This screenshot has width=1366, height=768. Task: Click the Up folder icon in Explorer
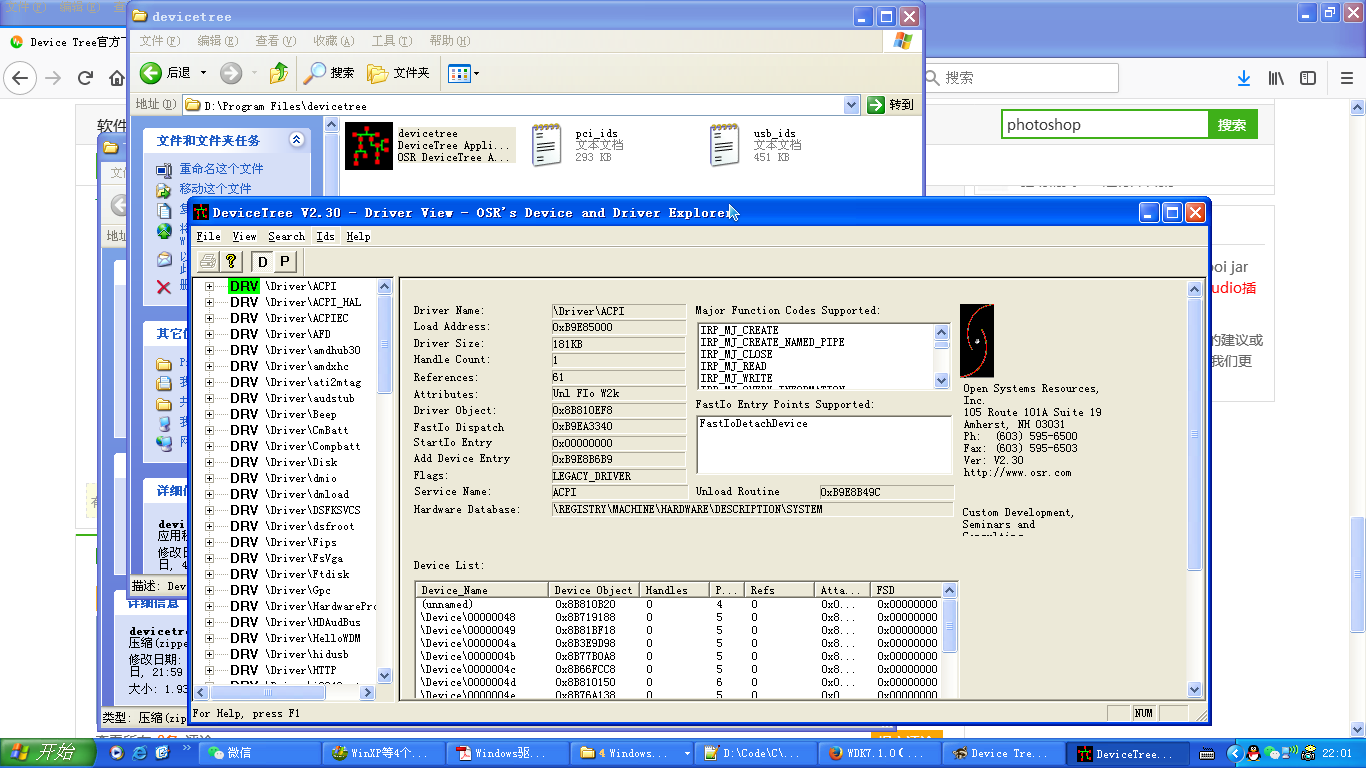click(279, 72)
